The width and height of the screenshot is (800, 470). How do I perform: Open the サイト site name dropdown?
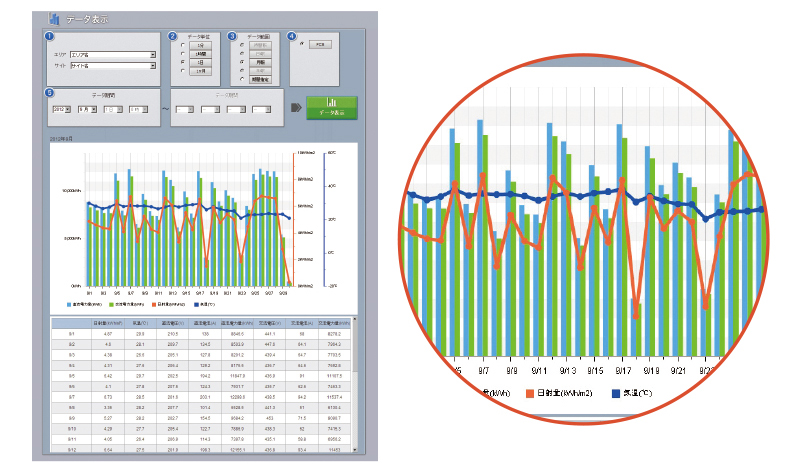coord(113,66)
